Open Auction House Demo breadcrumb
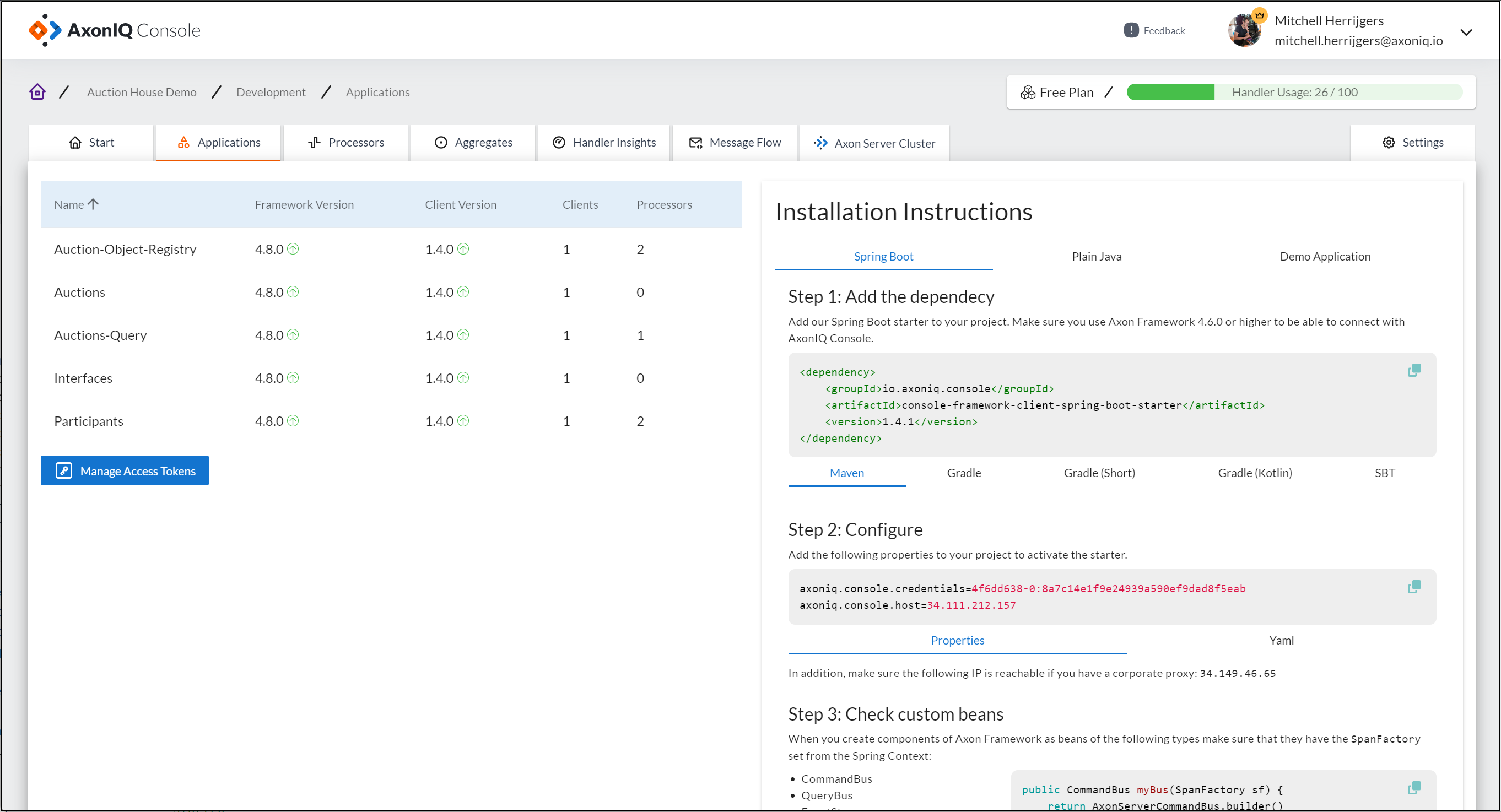1501x812 pixels. pos(142,92)
